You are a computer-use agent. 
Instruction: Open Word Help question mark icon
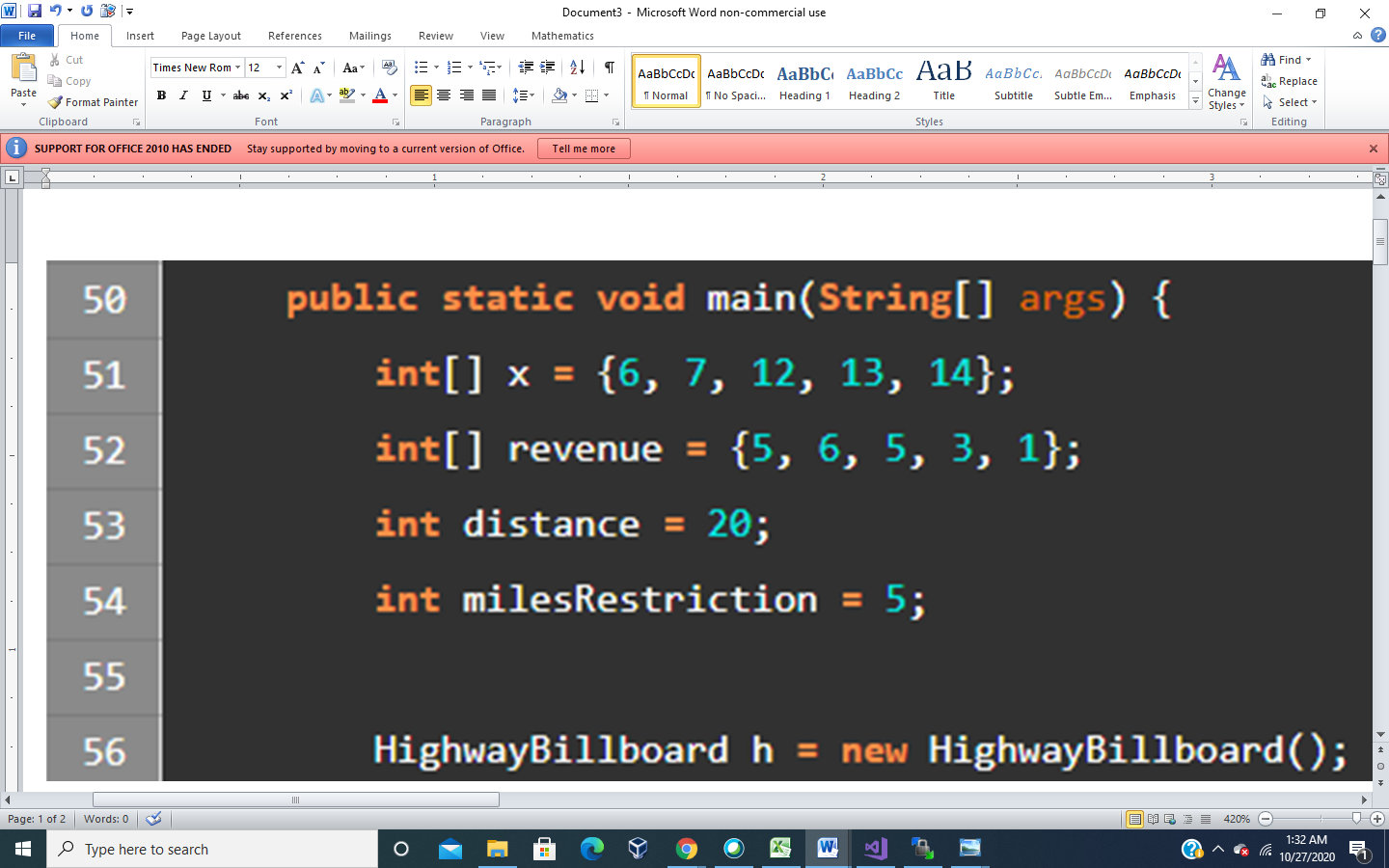1377,35
